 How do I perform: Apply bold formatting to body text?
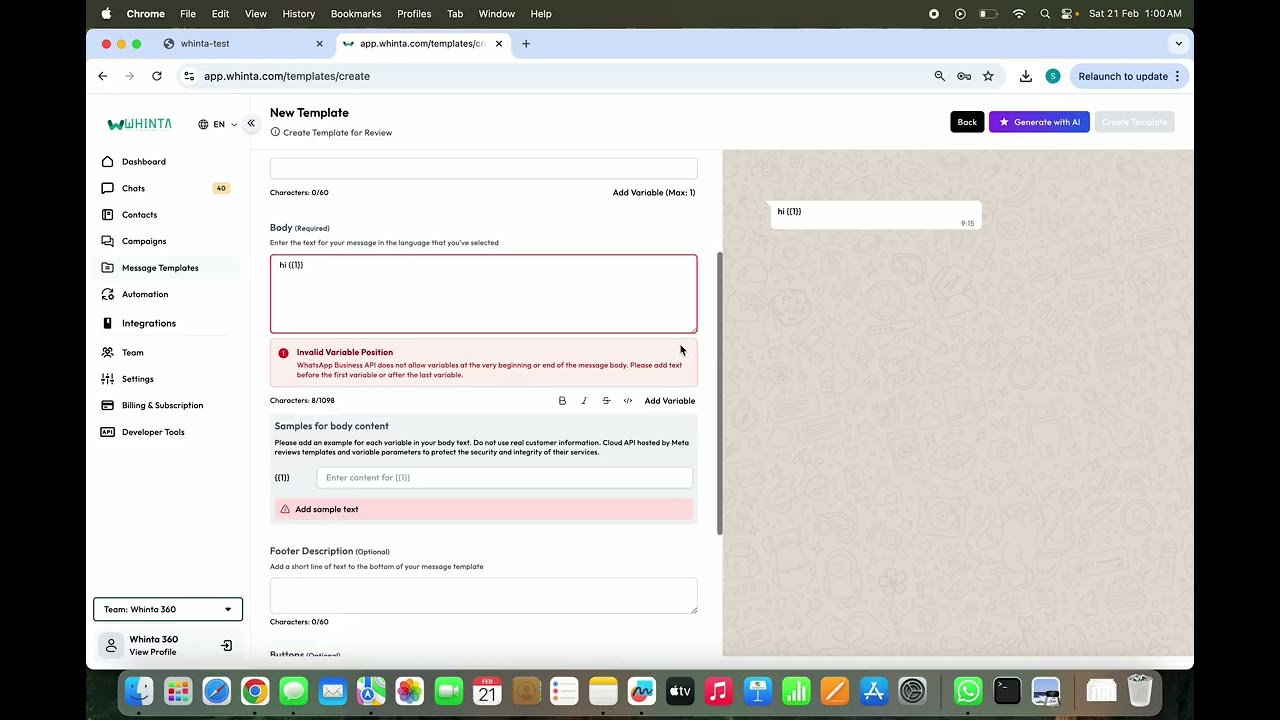coord(562,401)
